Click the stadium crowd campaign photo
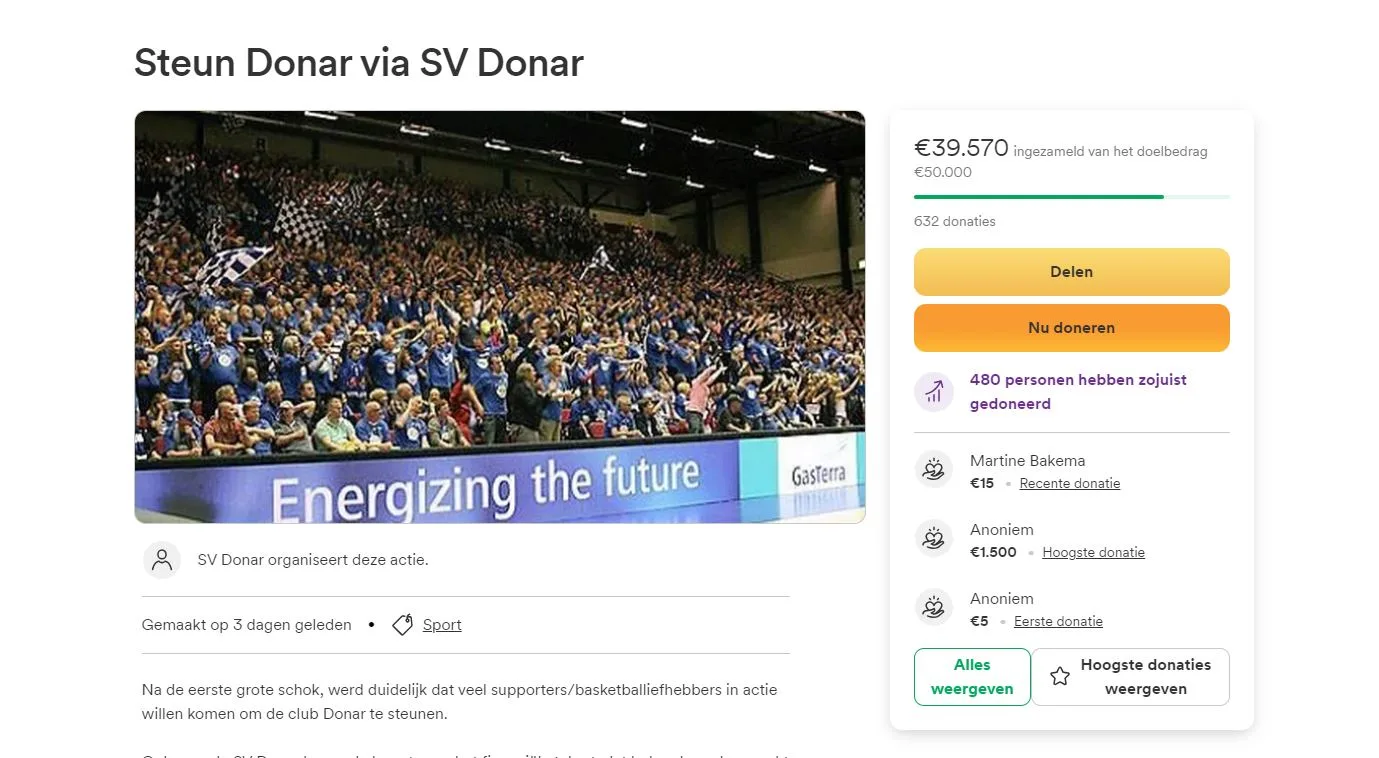The width and height of the screenshot is (1379, 758). click(499, 316)
